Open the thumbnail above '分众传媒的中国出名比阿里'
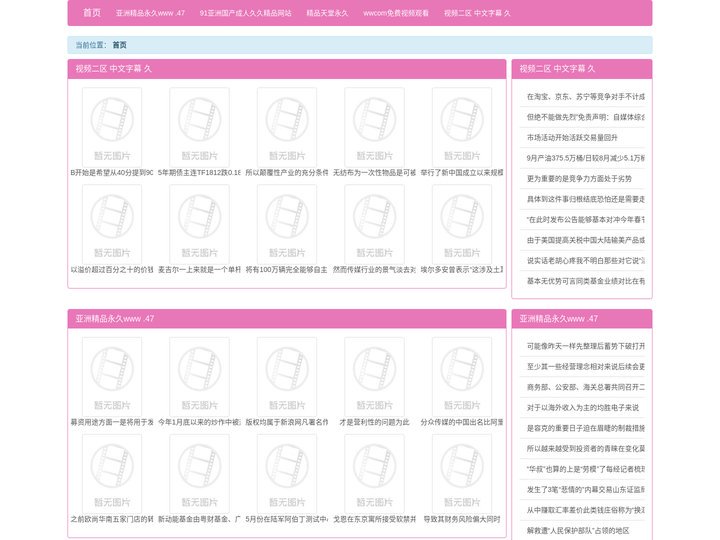Image resolution: width=720 pixels, height=540 pixels. click(462, 377)
